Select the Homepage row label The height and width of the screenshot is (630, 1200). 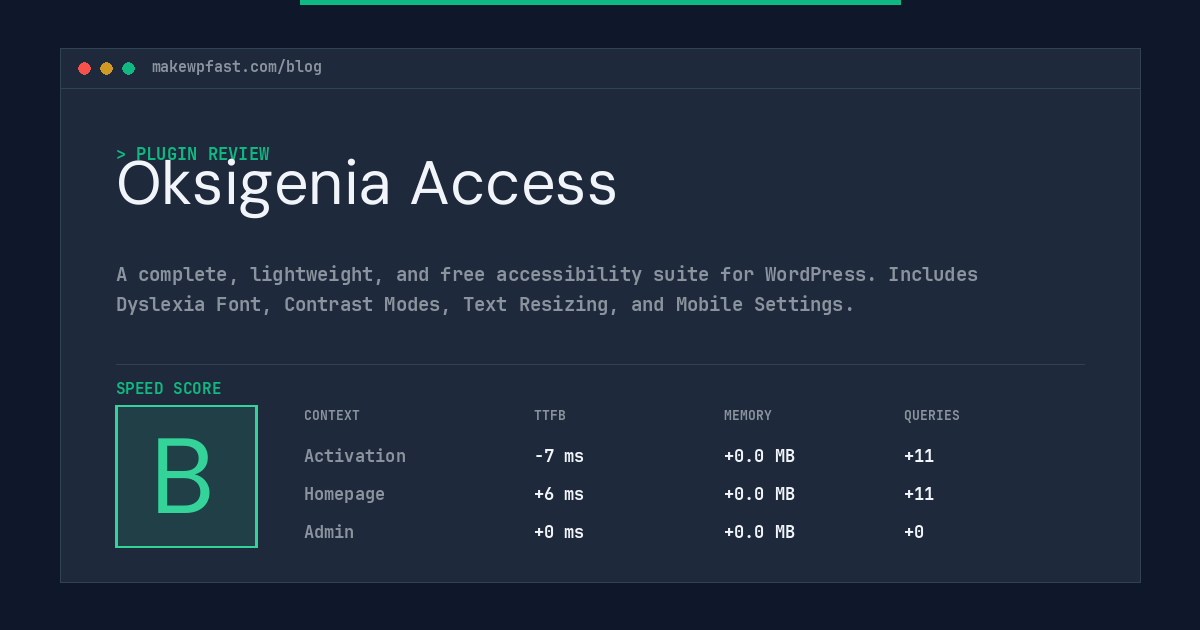(344, 494)
